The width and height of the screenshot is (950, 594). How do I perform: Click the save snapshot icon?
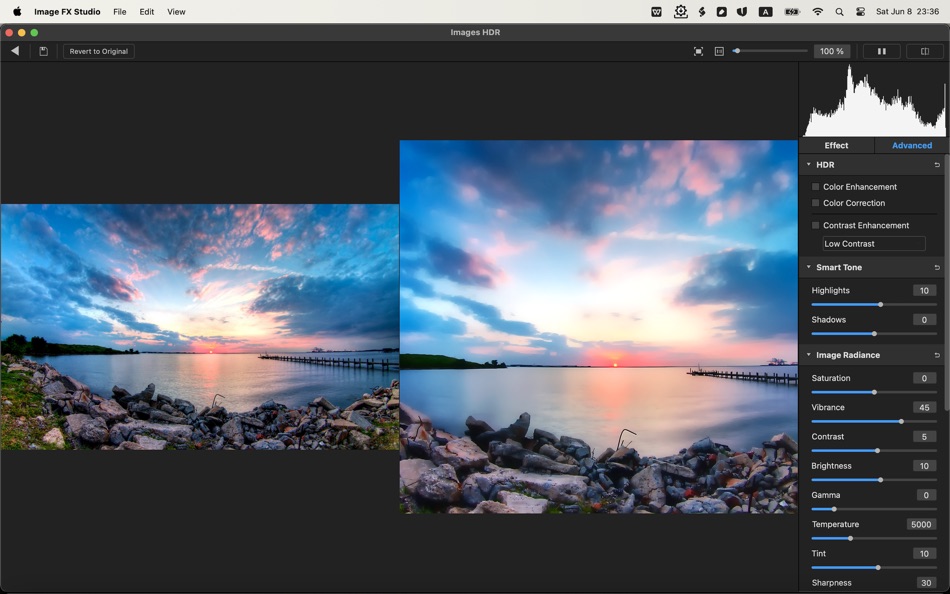pyautogui.click(x=43, y=51)
